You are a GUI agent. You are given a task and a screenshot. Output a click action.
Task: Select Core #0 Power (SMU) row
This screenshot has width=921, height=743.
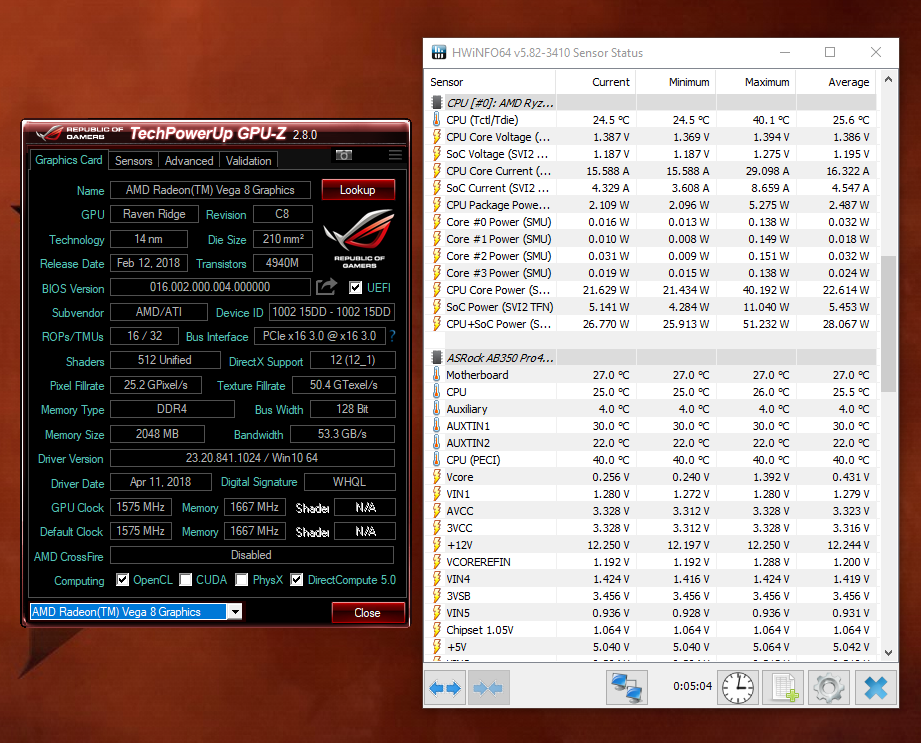[651, 222]
